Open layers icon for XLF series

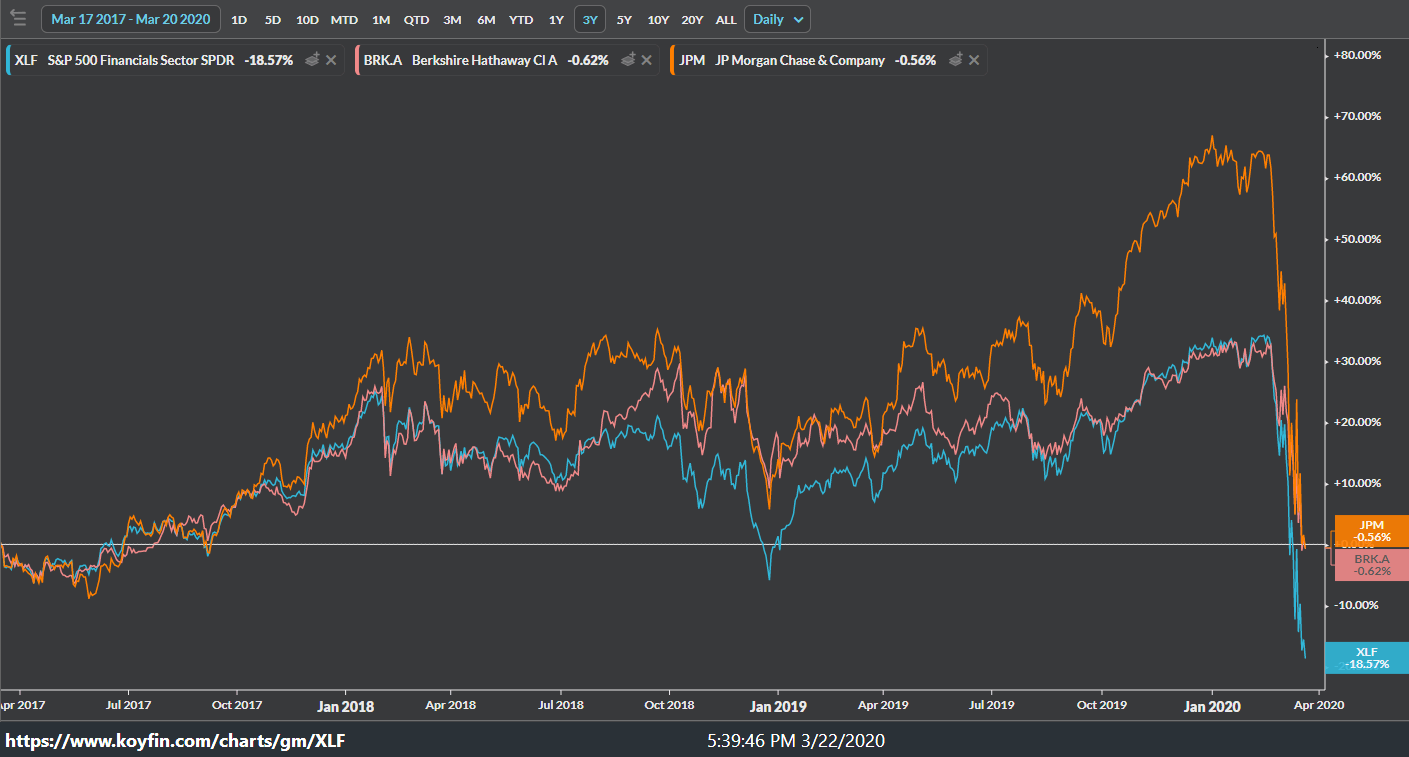tap(313, 60)
